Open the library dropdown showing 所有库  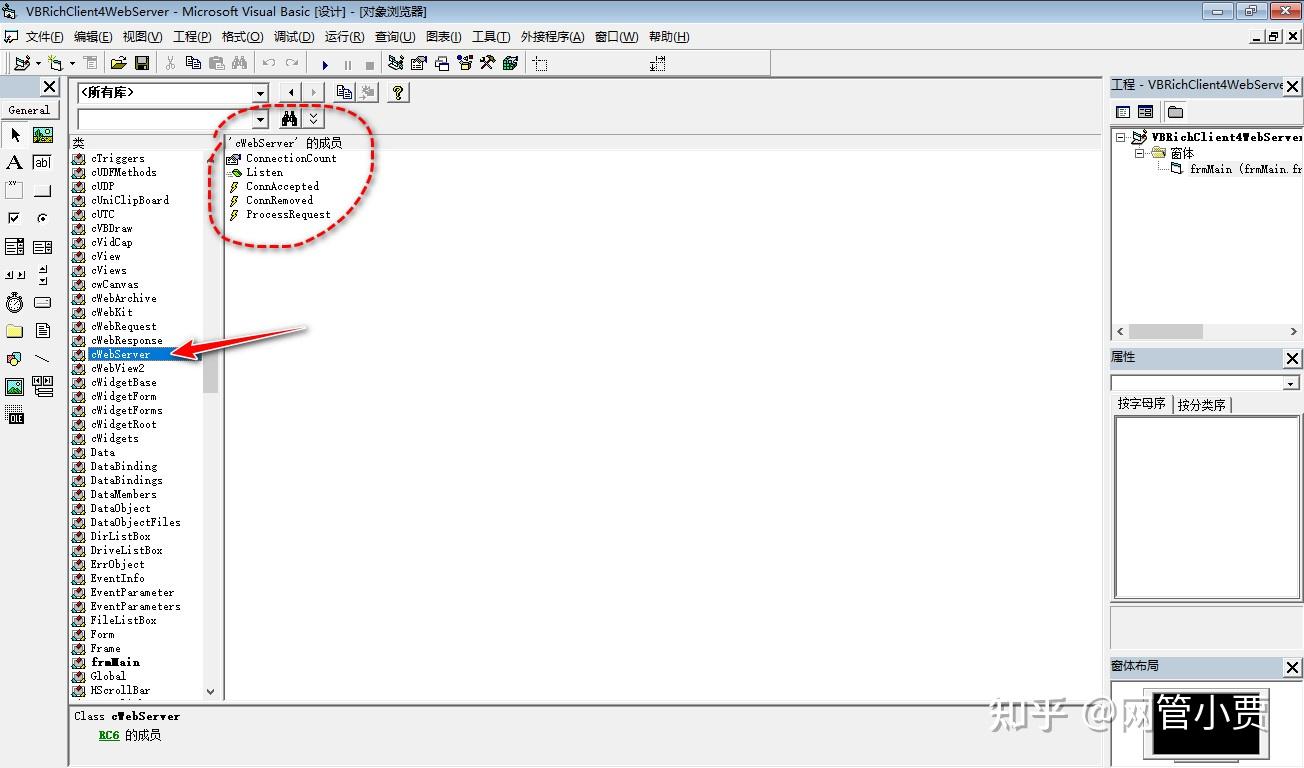pyautogui.click(x=259, y=91)
